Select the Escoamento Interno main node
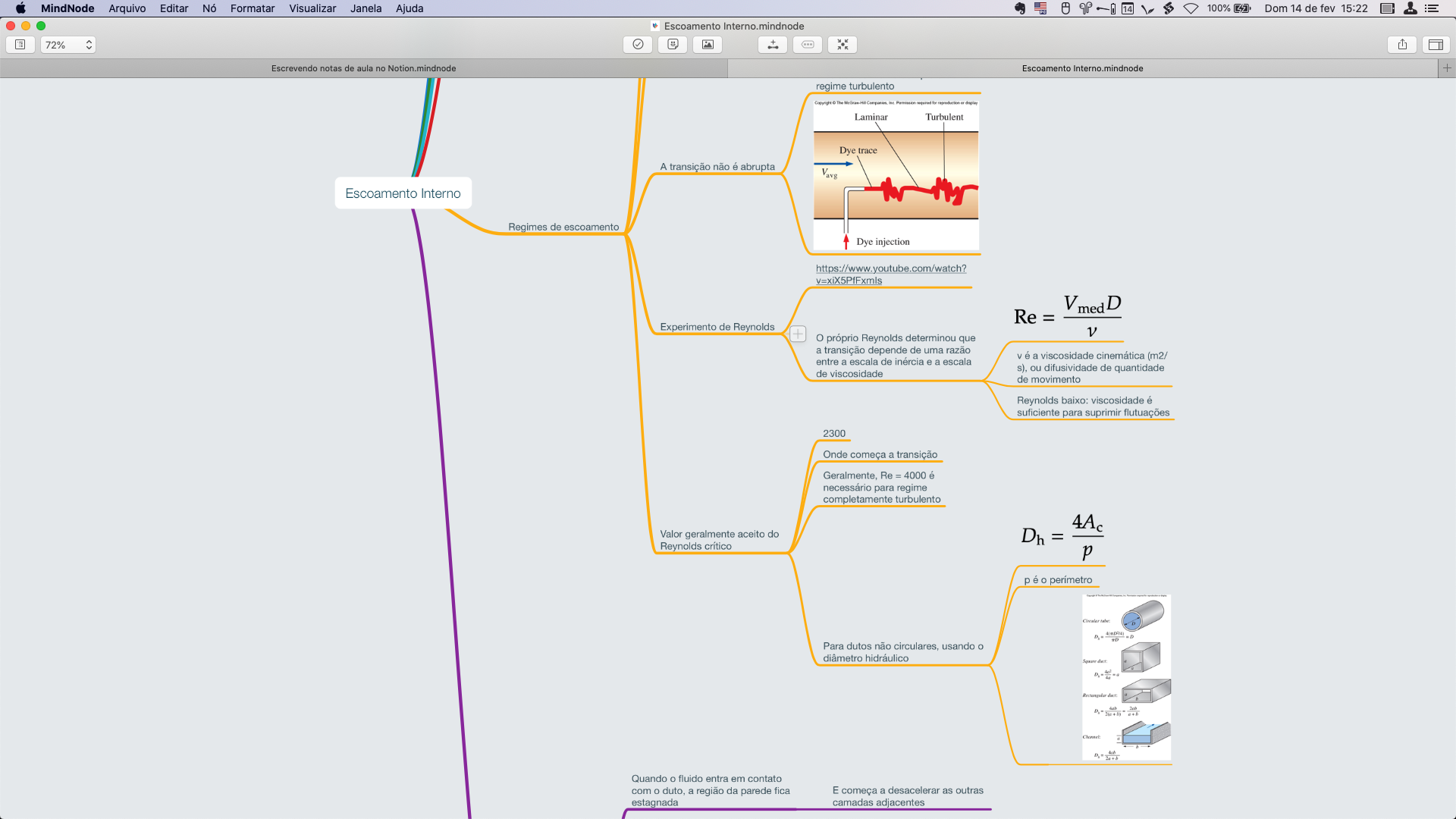The height and width of the screenshot is (819, 1456). pyautogui.click(x=403, y=193)
